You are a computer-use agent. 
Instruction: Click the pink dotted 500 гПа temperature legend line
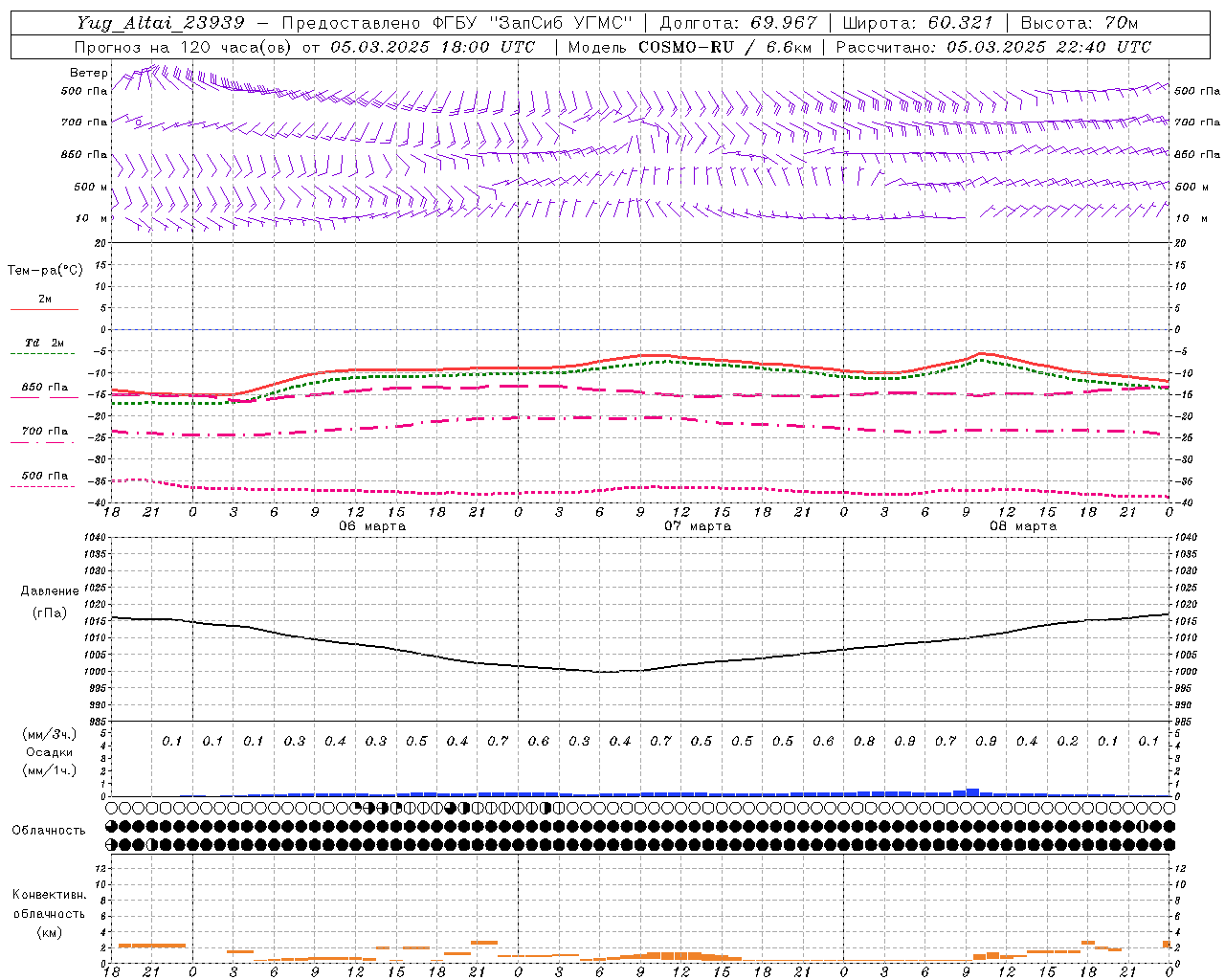(44, 486)
